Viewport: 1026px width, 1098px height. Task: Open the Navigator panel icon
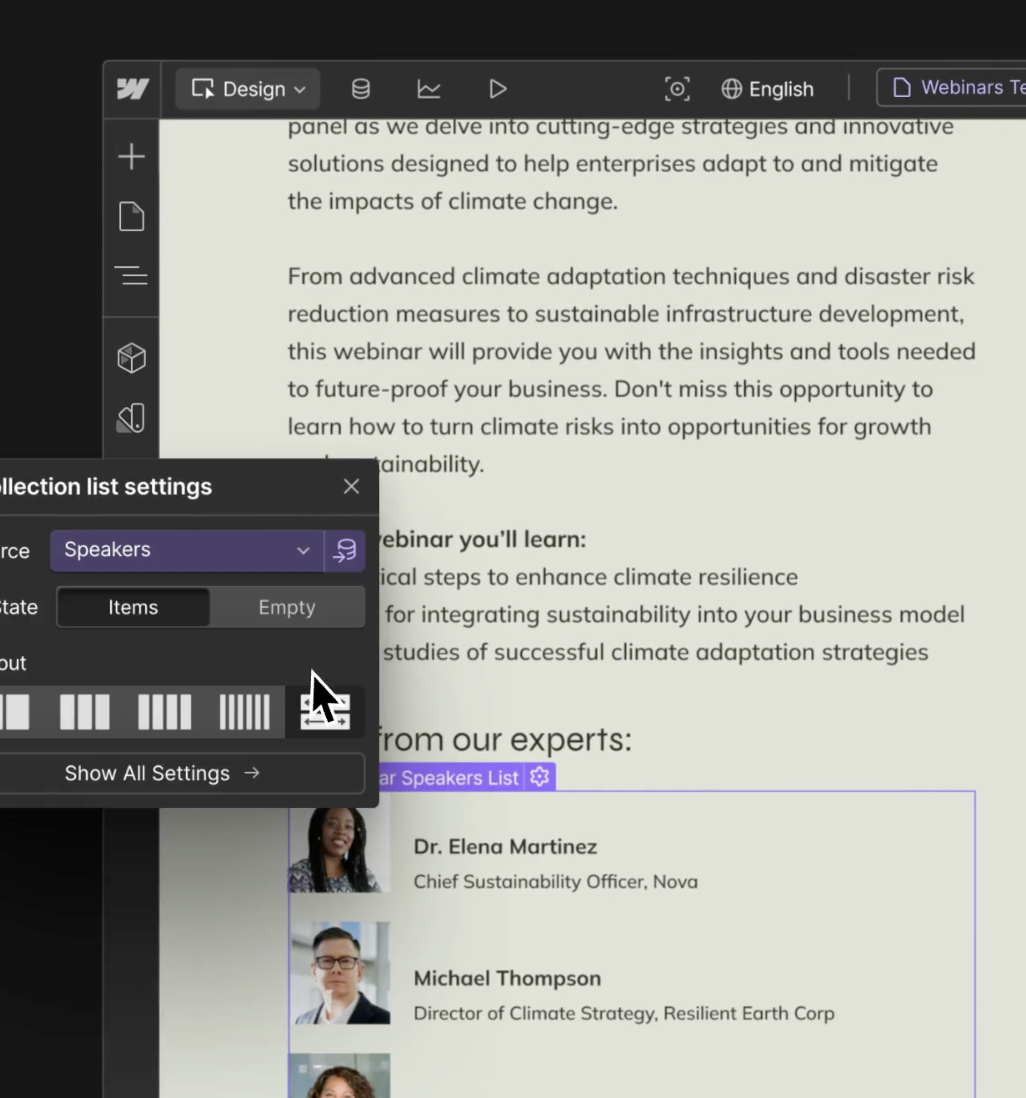pos(131,275)
